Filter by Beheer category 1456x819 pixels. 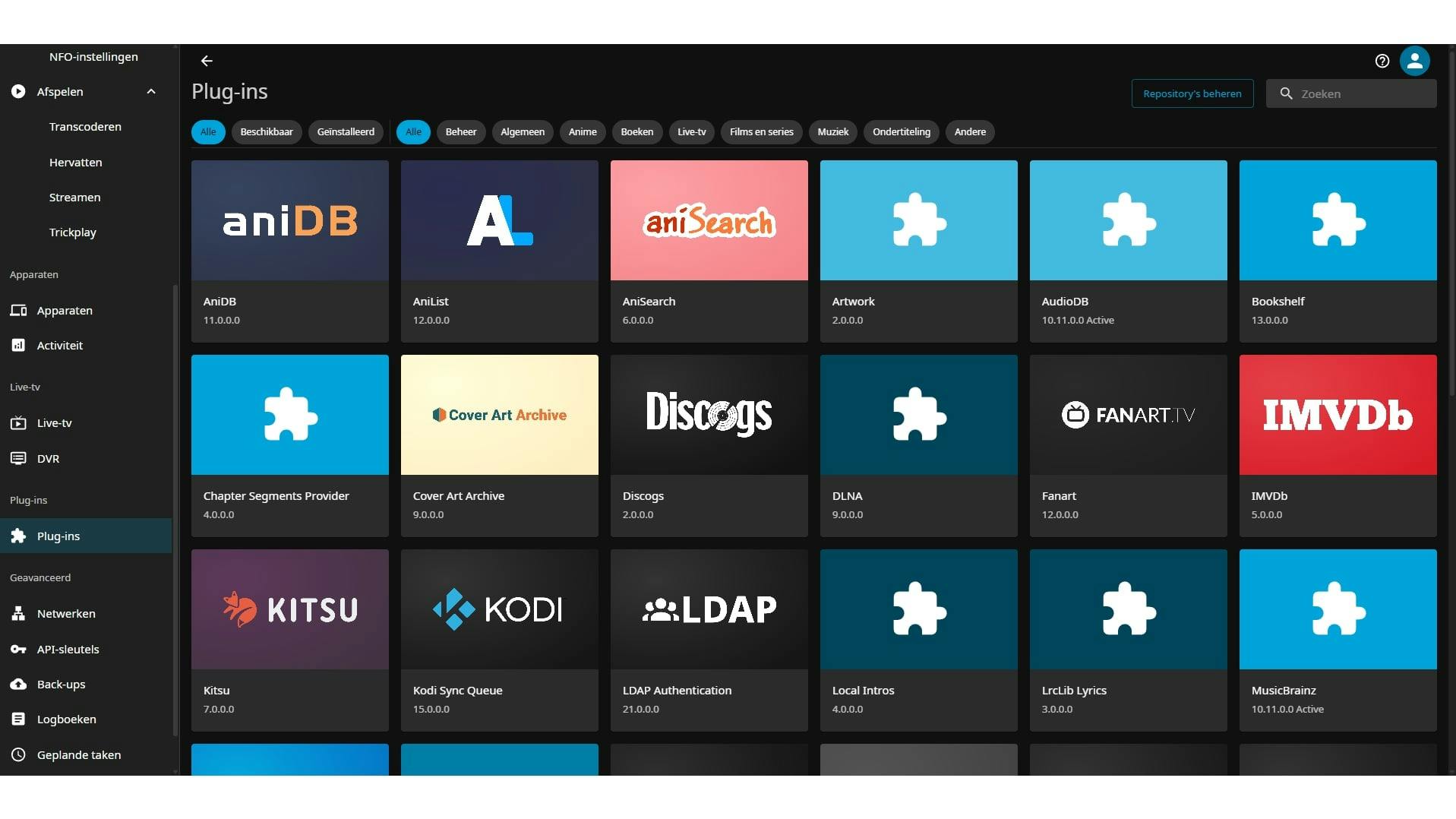[461, 132]
